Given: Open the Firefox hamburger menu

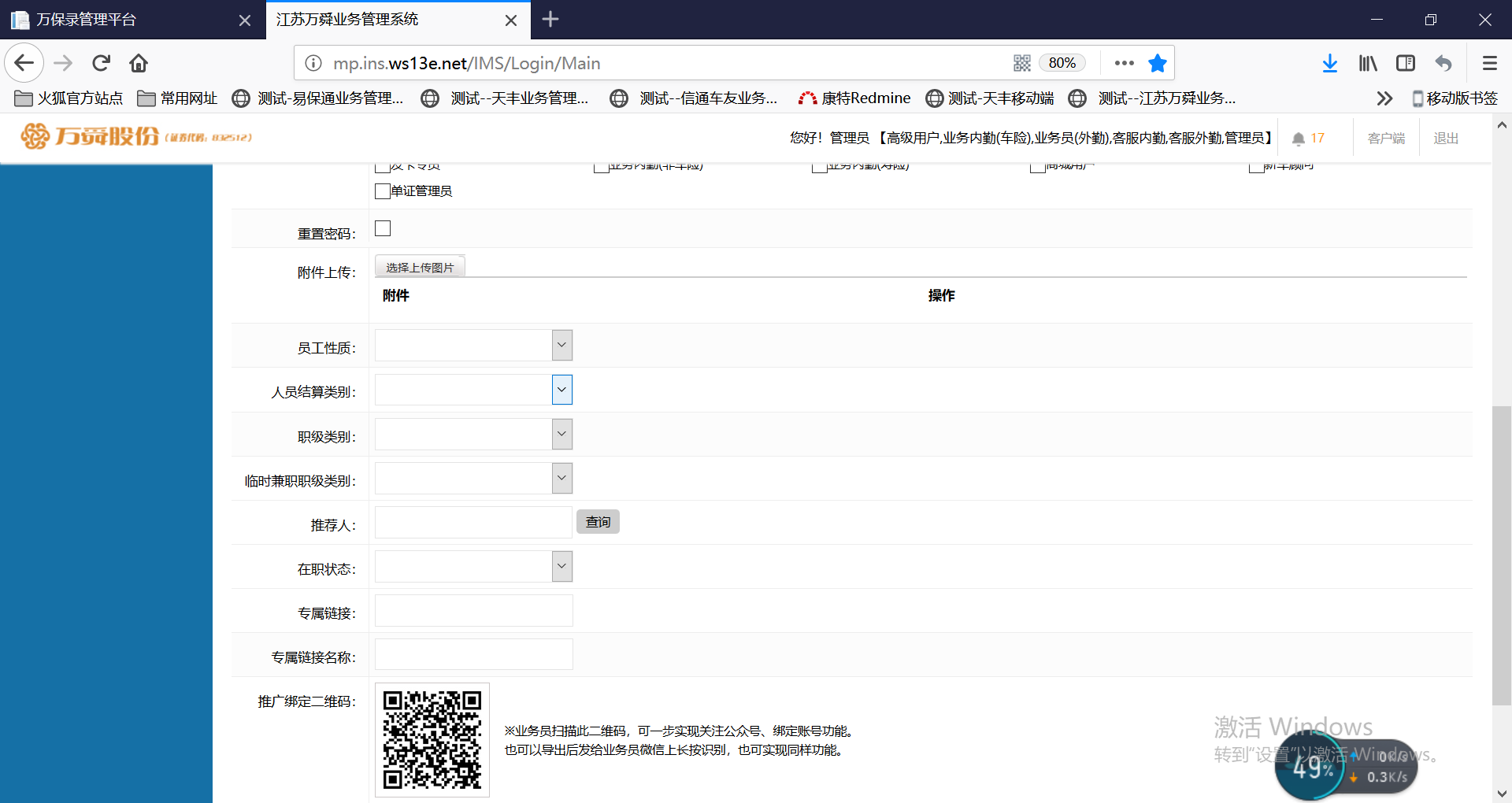Looking at the screenshot, I should click(x=1489, y=63).
